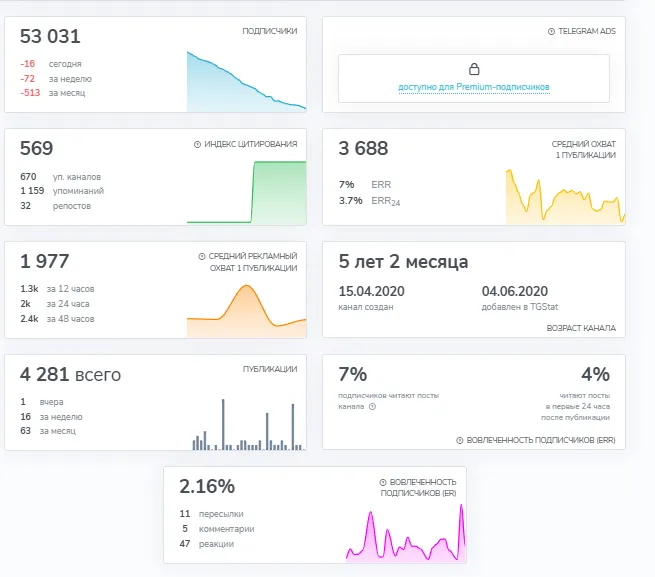This screenshot has width=655, height=577.
Task: Click '1.3k за 12 часов' row
Action: [x=57, y=289]
